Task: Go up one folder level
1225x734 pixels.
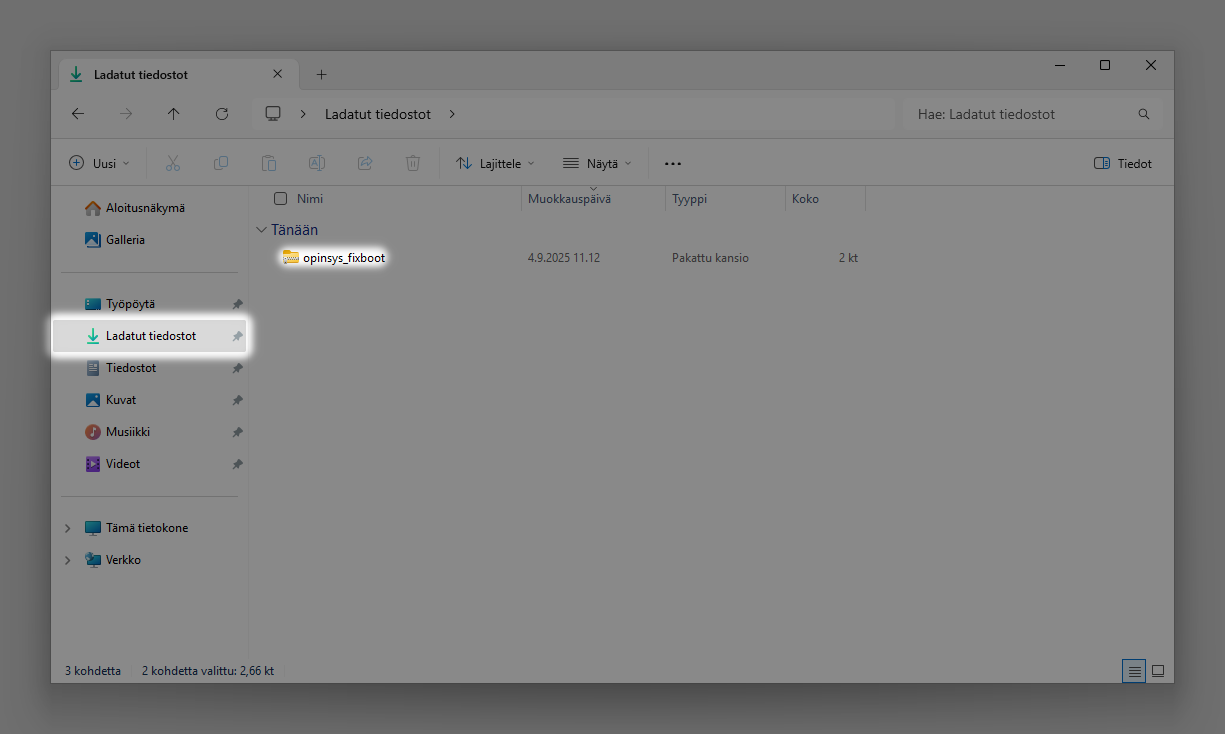Action: 174,114
